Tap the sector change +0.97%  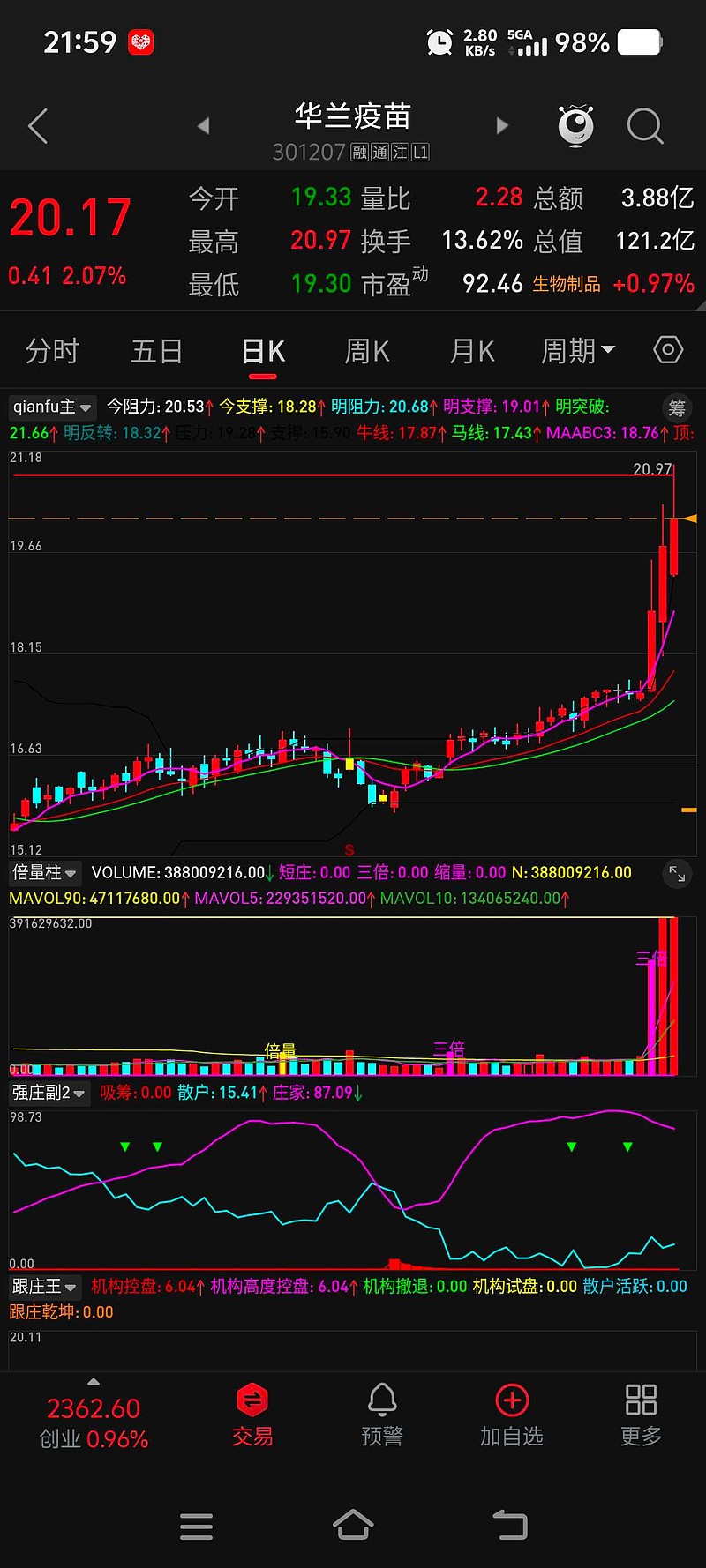[653, 283]
